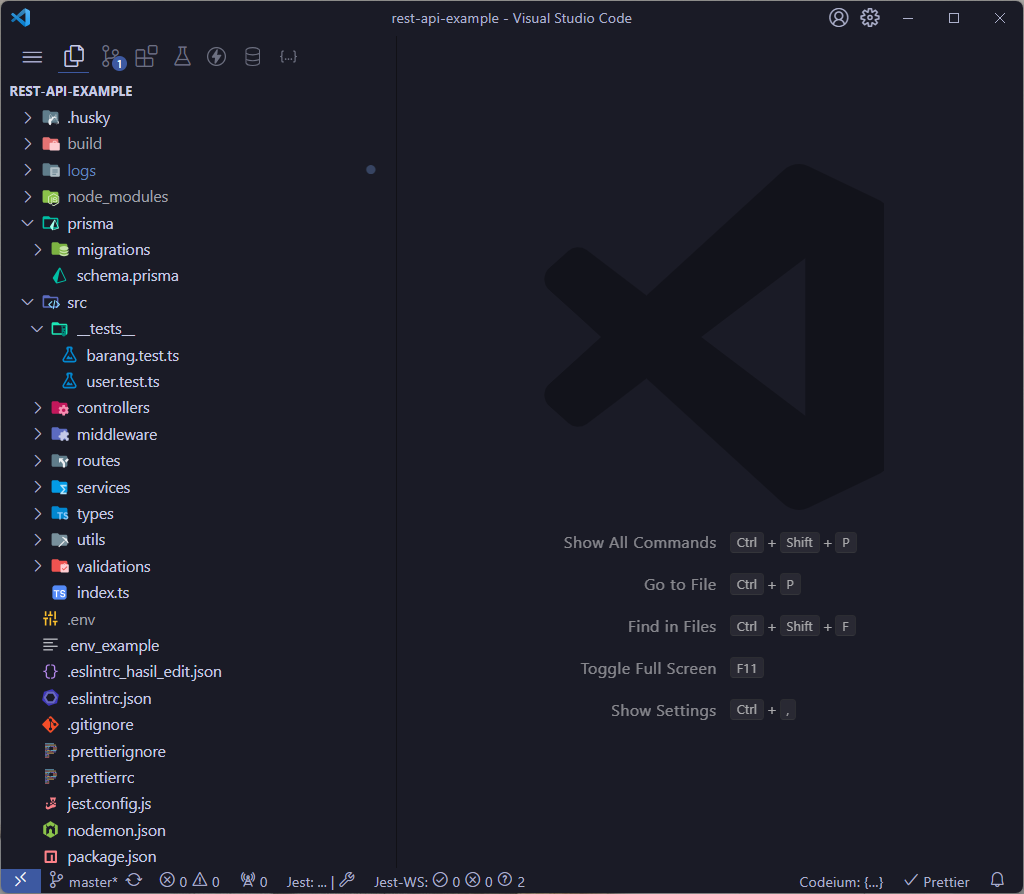Click the REST-API-EXAMPLE explorer header
The image size is (1024, 894).
coord(71,91)
